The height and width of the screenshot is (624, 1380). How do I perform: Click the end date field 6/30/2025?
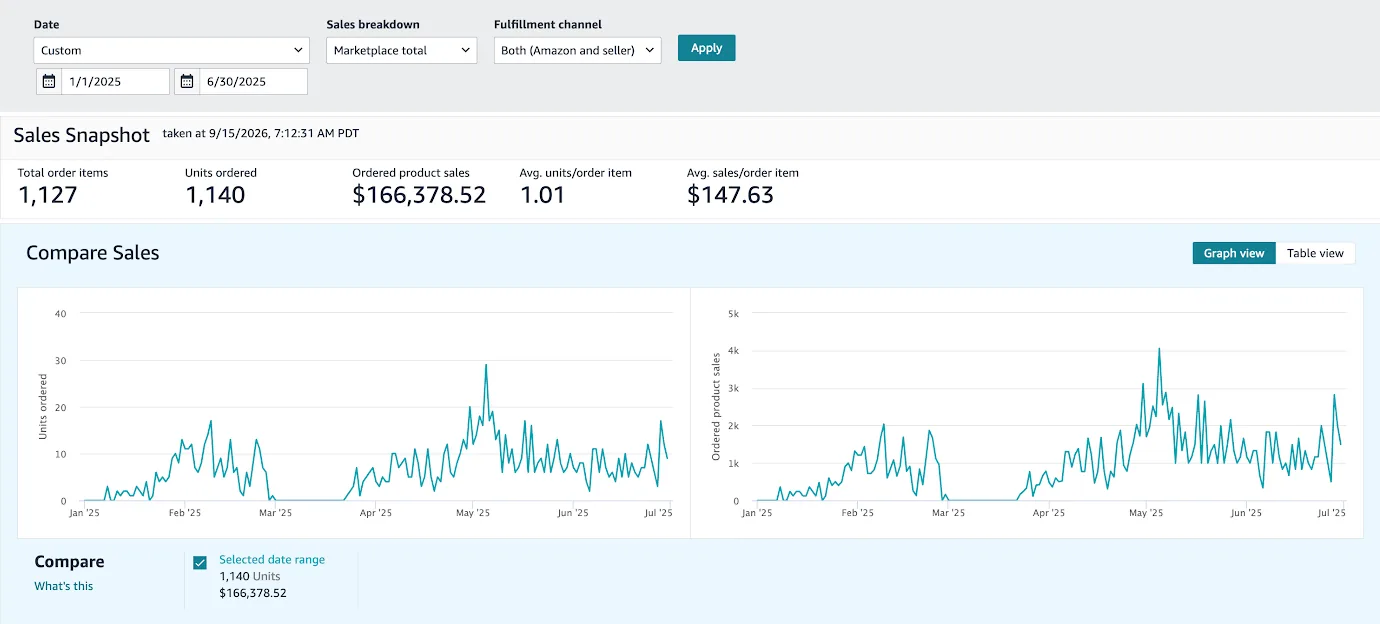coord(253,81)
